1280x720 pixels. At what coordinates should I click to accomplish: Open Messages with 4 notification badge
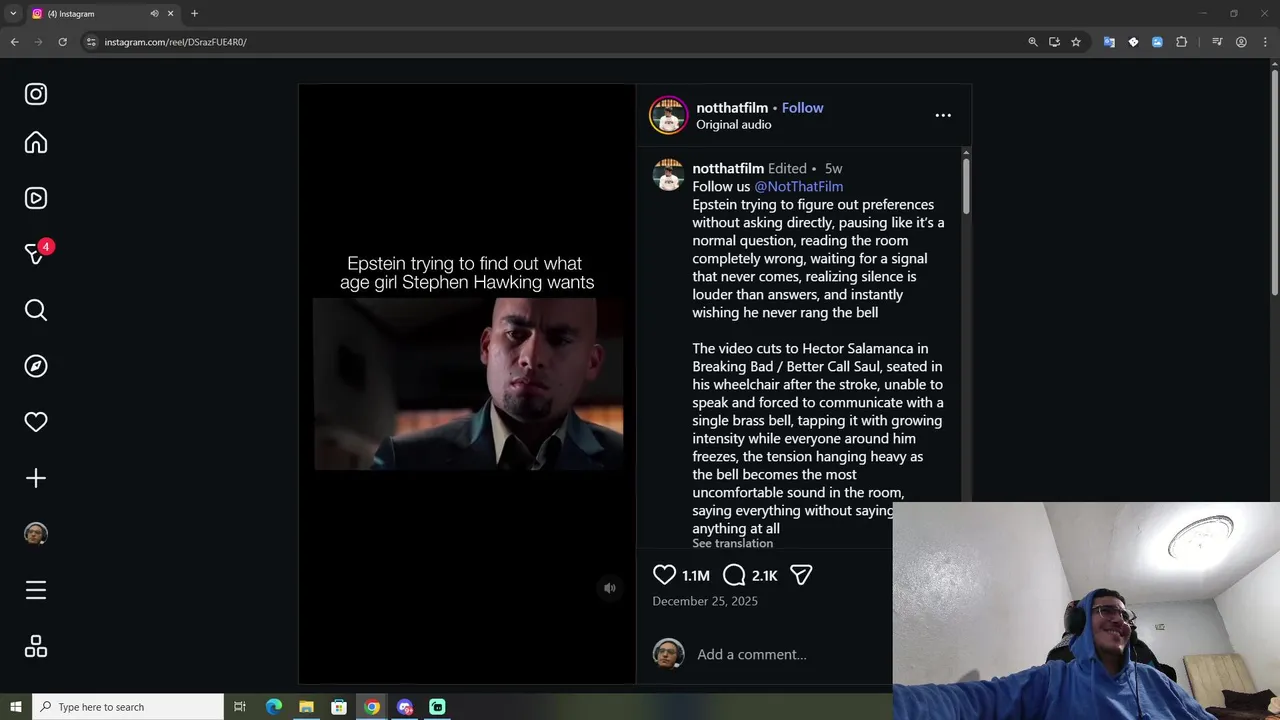click(36, 253)
